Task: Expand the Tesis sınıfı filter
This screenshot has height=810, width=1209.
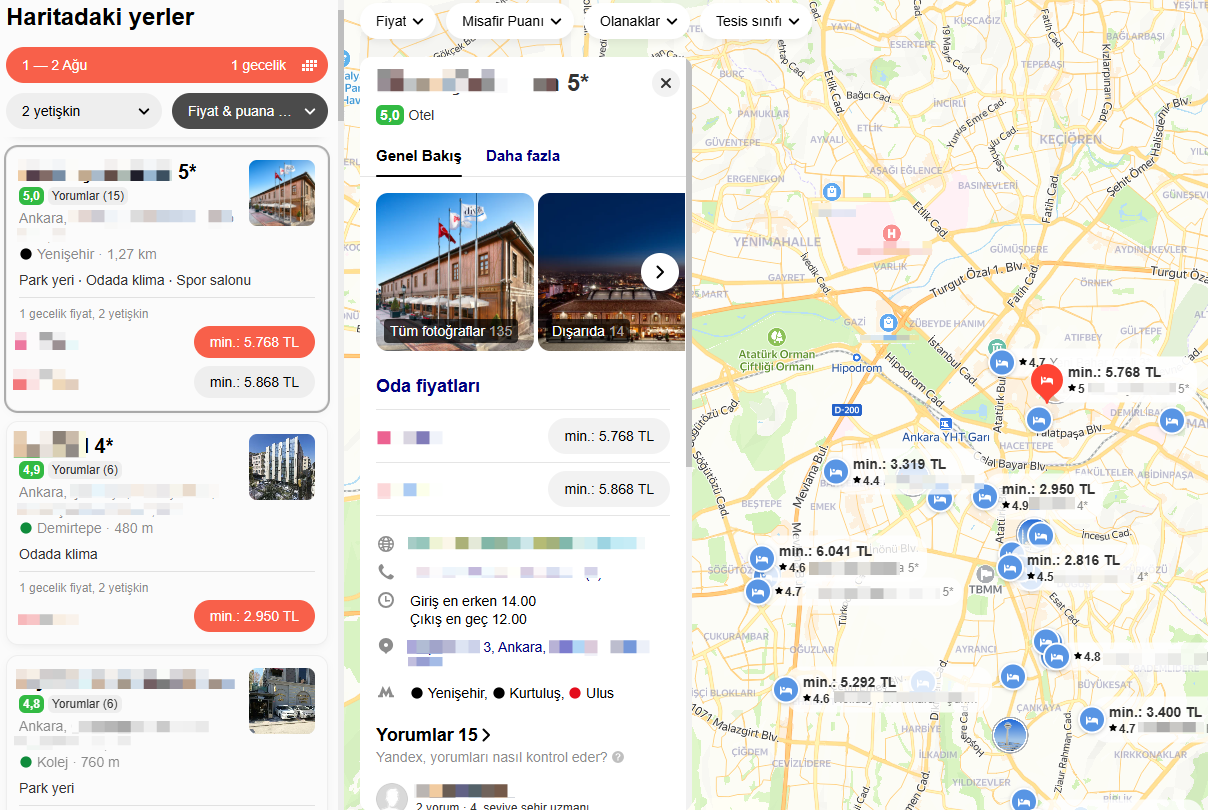Action: 756,21
